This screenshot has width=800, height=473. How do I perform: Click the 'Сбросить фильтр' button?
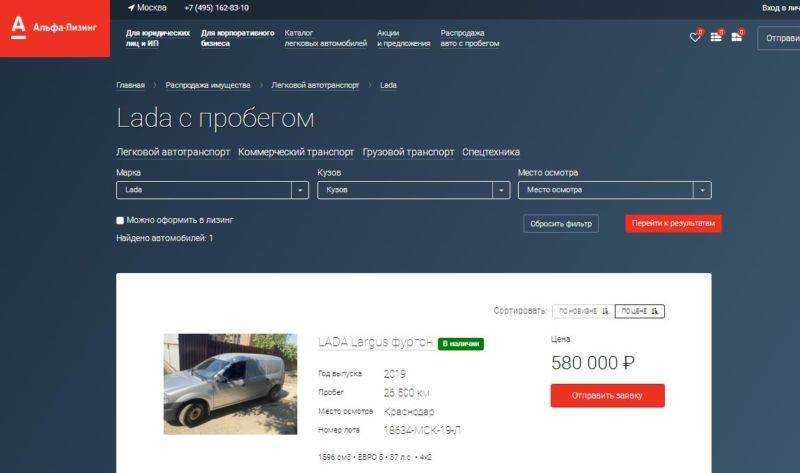click(x=561, y=223)
